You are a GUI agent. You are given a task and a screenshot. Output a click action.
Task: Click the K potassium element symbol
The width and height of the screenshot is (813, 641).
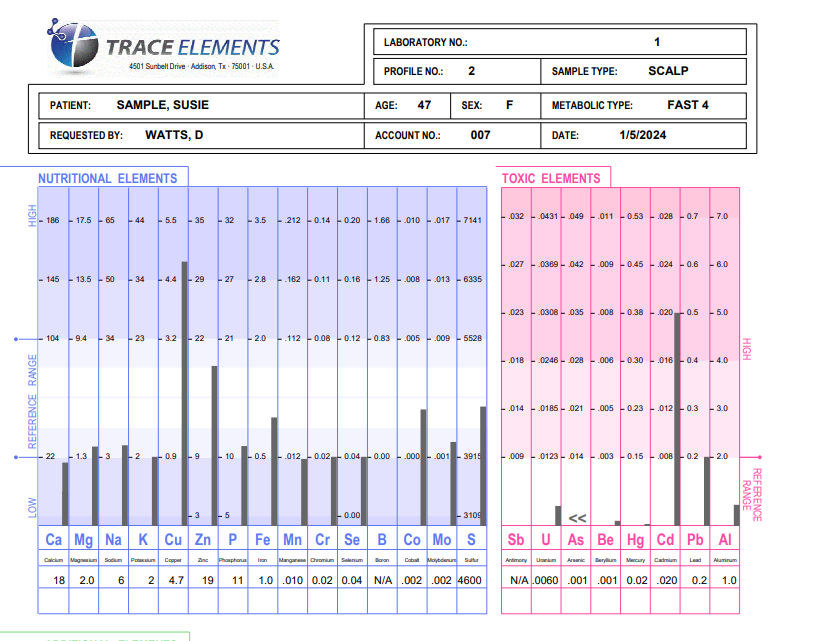pos(143,540)
